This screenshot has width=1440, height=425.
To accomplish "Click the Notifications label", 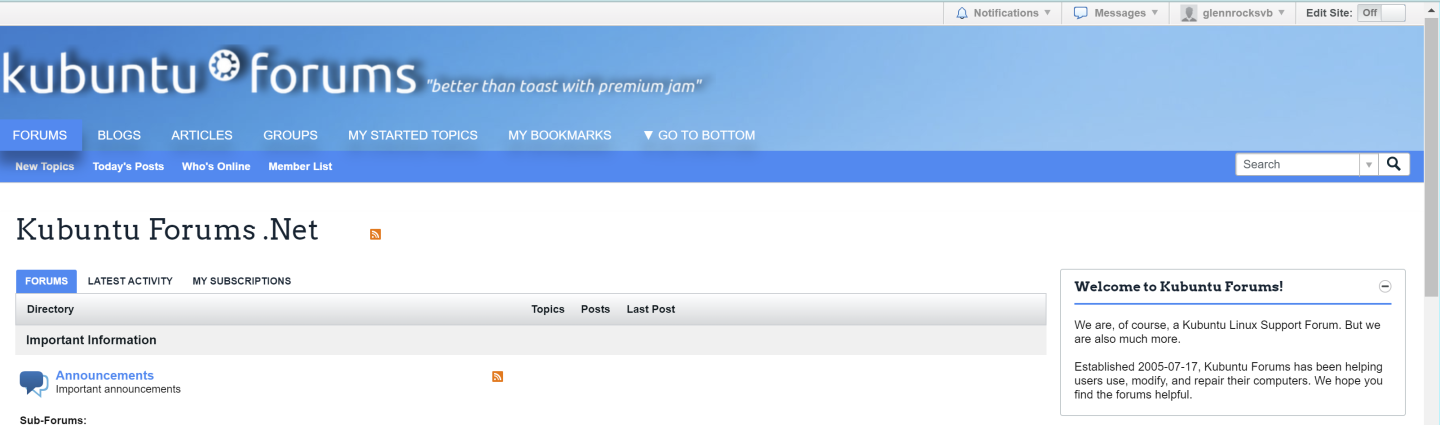I will click(x=1006, y=13).
